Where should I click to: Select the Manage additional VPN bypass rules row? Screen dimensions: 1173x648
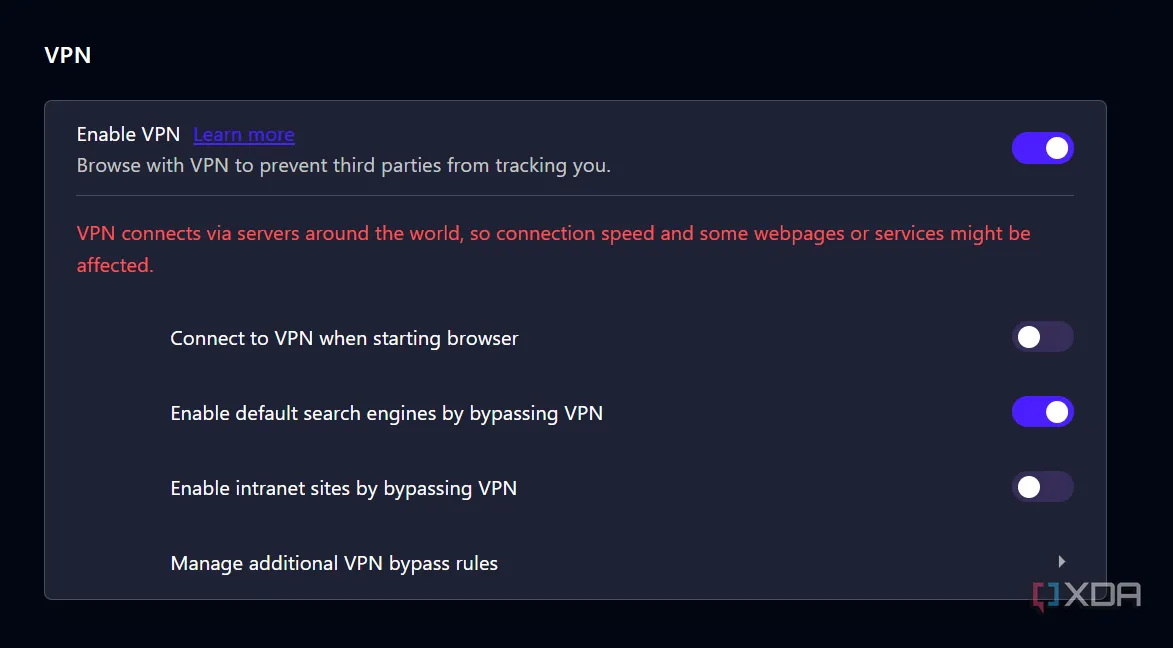[334, 562]
